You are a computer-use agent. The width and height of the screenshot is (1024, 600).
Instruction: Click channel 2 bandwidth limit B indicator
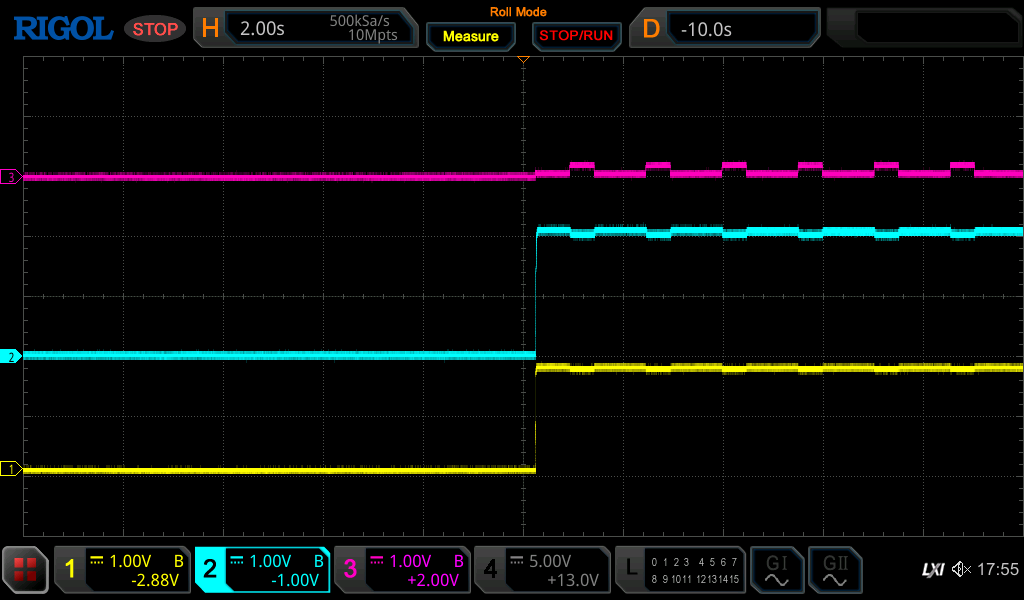(x=319, y=561)
